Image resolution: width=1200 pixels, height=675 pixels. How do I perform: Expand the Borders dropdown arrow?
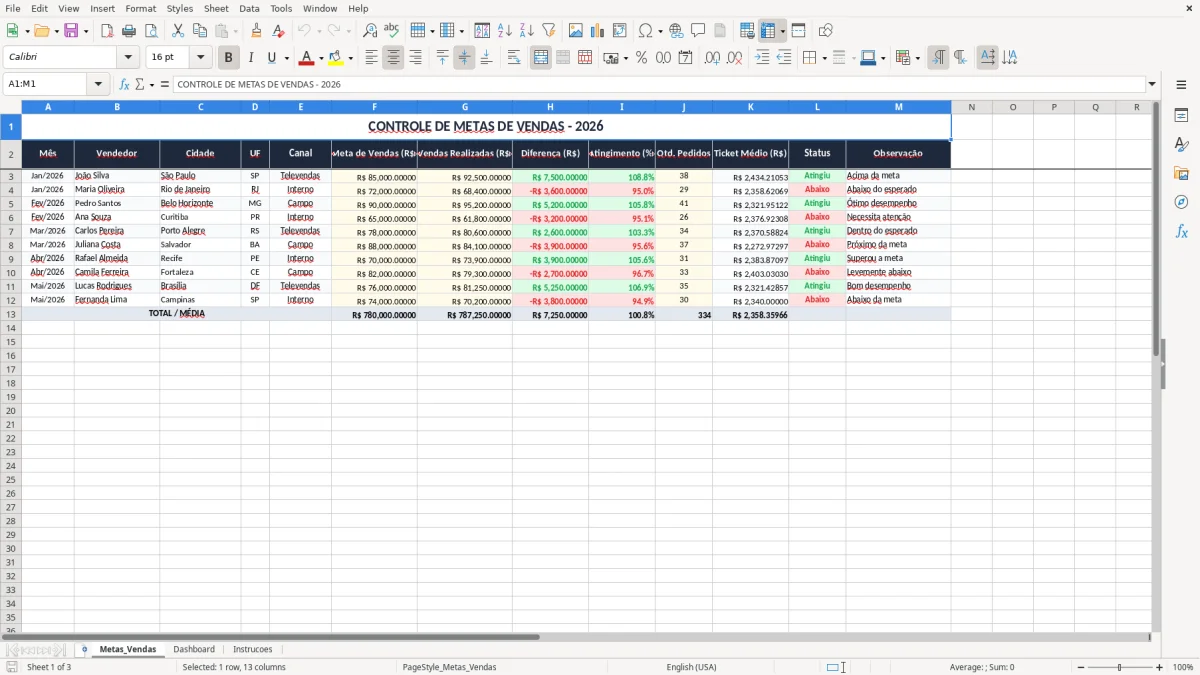click(x=823, y=58)
